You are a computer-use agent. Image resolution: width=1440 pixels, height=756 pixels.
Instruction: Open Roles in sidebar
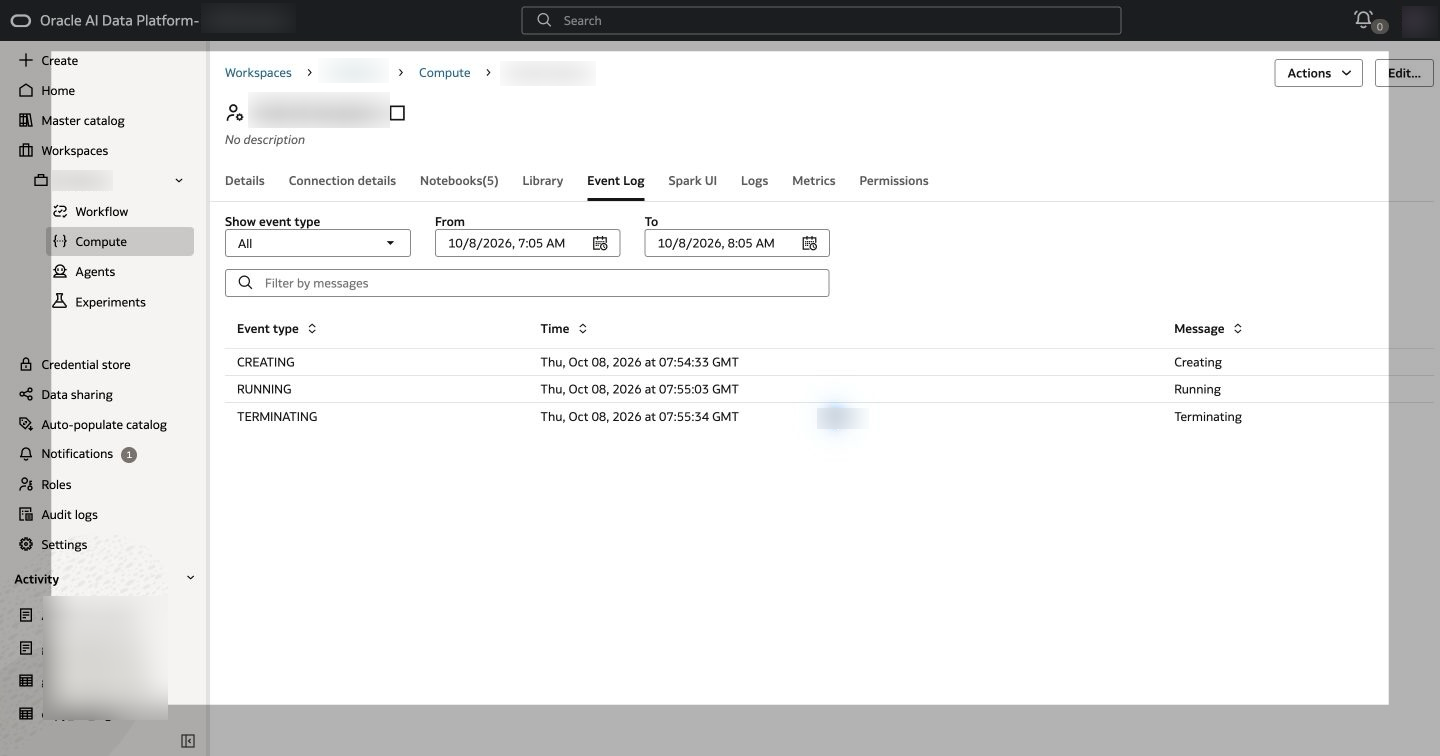point(56,484)
